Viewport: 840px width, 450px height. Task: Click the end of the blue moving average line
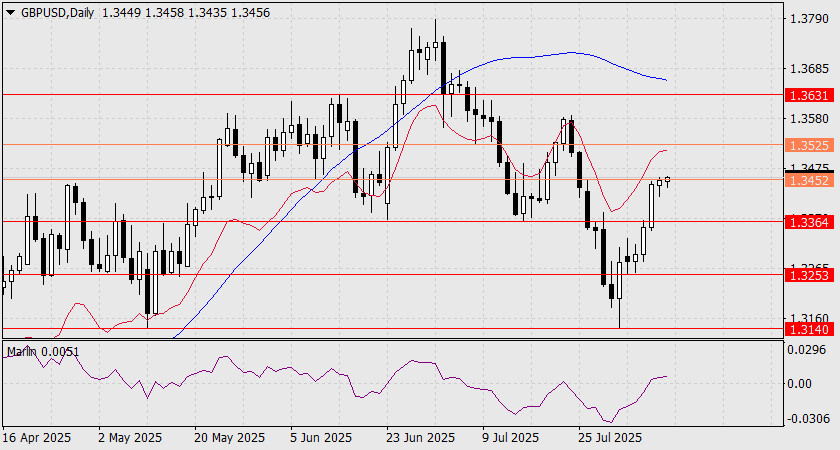coord(666,80)
